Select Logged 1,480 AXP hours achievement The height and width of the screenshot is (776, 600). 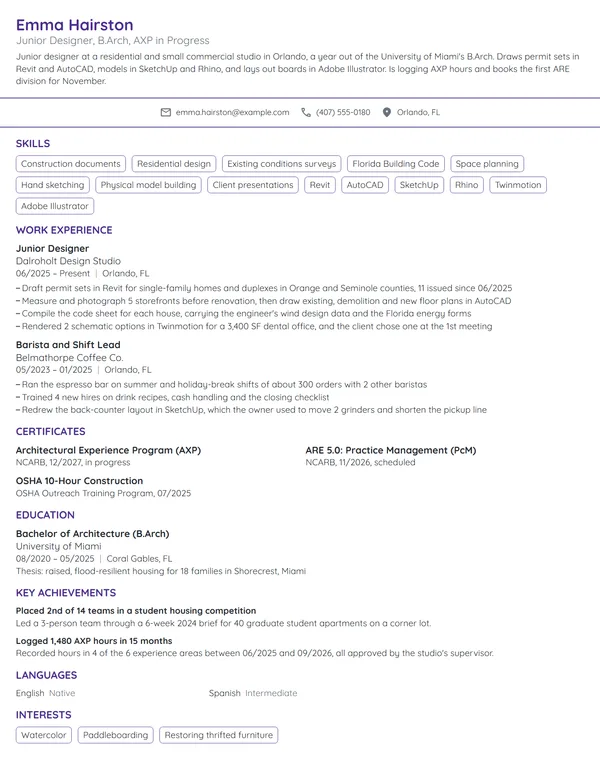(x=94, y=641)
